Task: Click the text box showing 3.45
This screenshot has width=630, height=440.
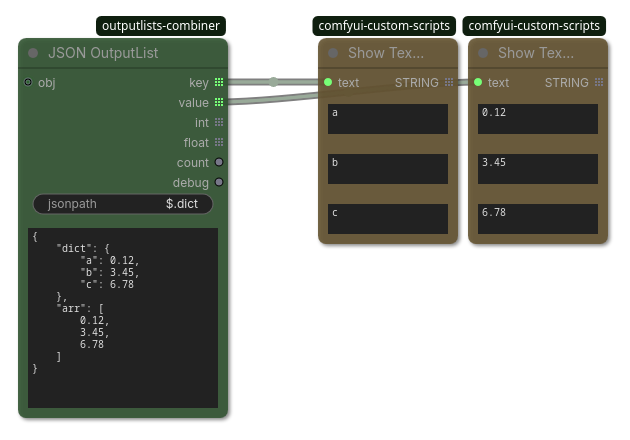Action: (x=538, y=169)
